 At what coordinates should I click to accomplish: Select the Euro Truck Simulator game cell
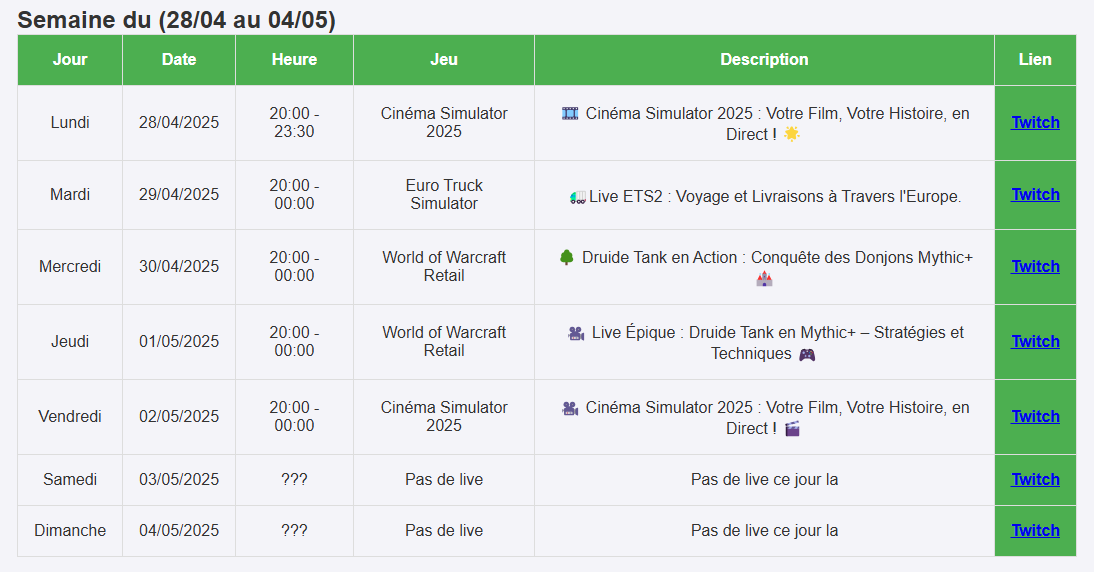click(x=444, y=194)
